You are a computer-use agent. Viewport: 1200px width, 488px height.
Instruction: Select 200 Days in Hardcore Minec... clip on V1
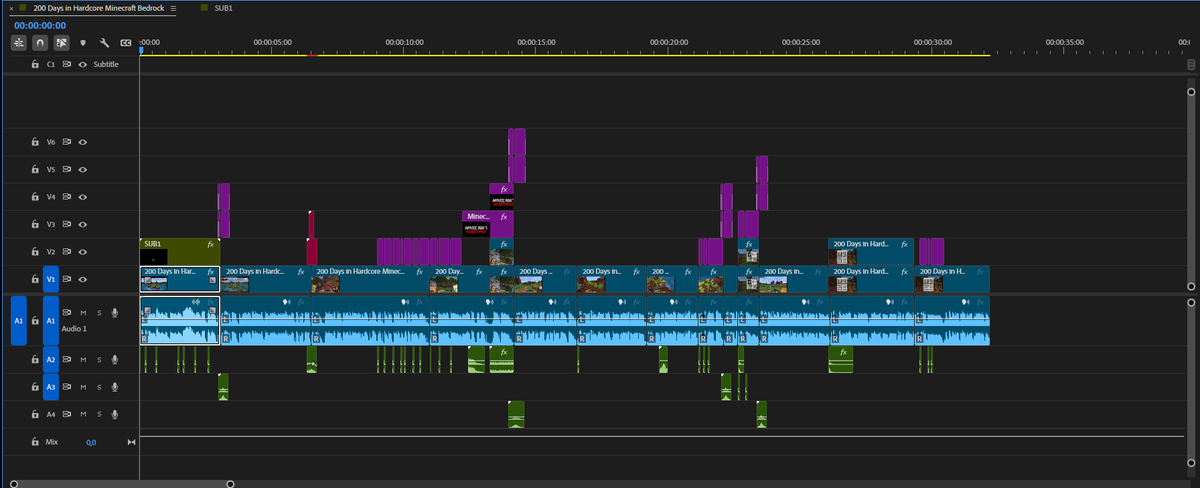tap(370, 279)
